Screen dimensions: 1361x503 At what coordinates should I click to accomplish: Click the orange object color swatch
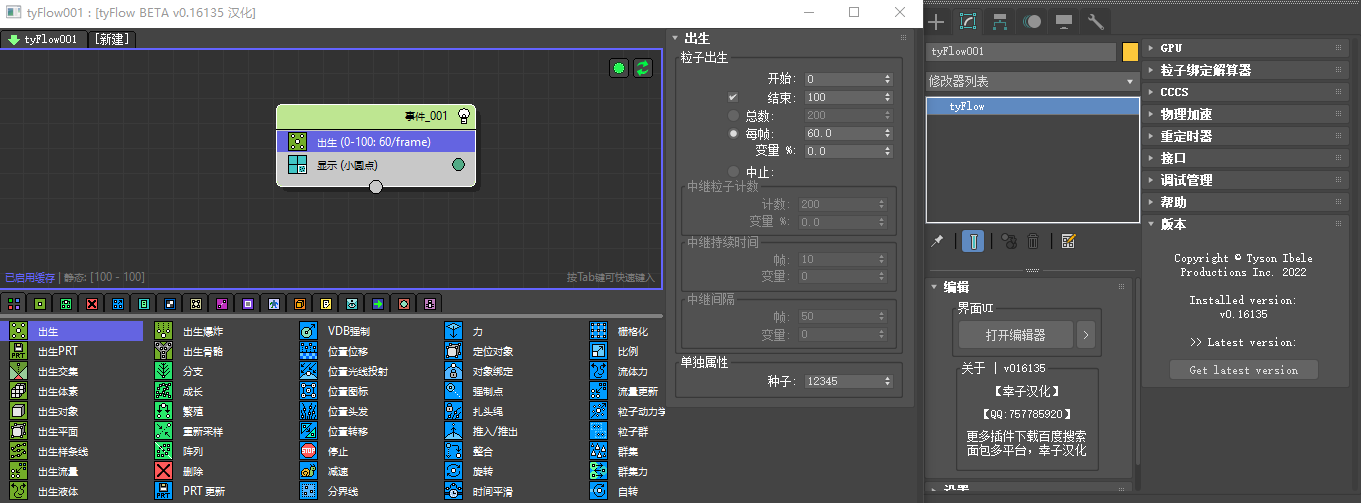click(x=1130, y=52)
